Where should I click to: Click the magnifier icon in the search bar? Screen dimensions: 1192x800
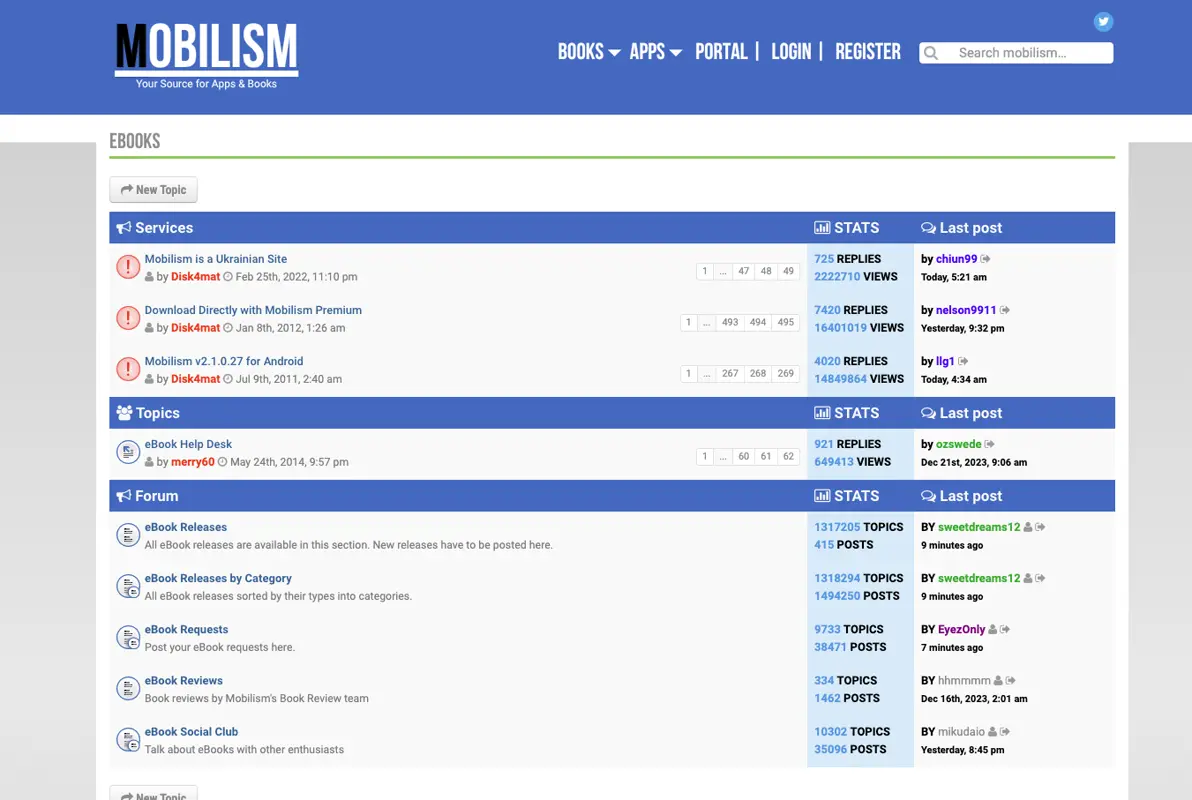pyautogui.click(x=931, y=52)
